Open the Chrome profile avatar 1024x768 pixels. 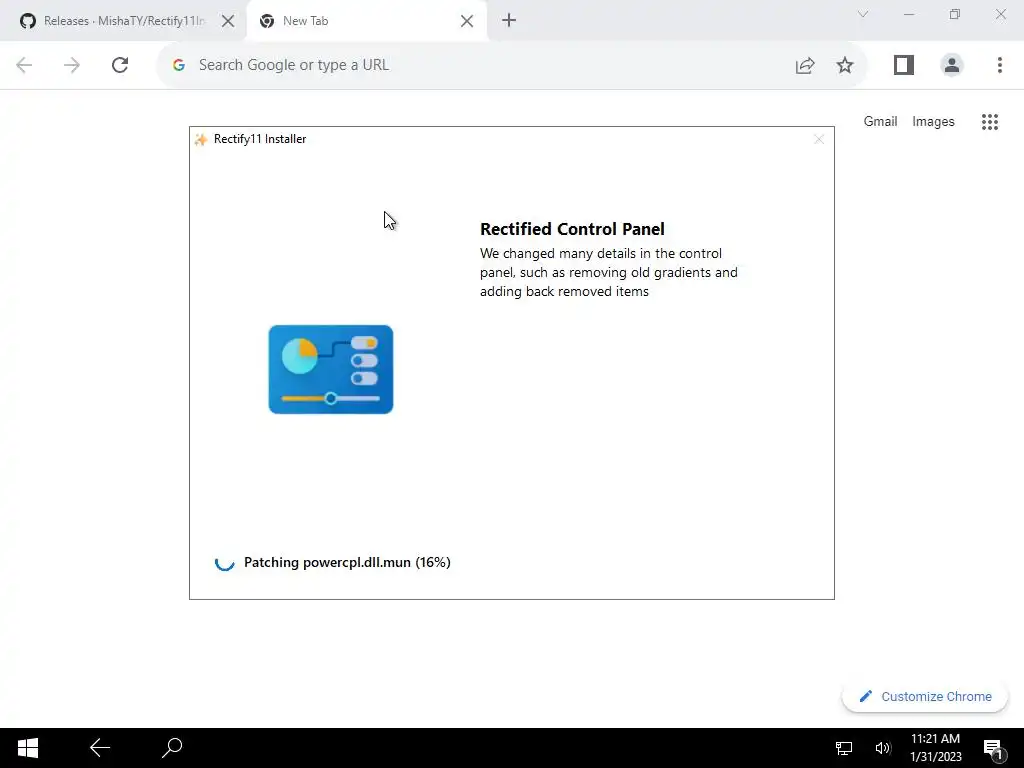[952, 65]
